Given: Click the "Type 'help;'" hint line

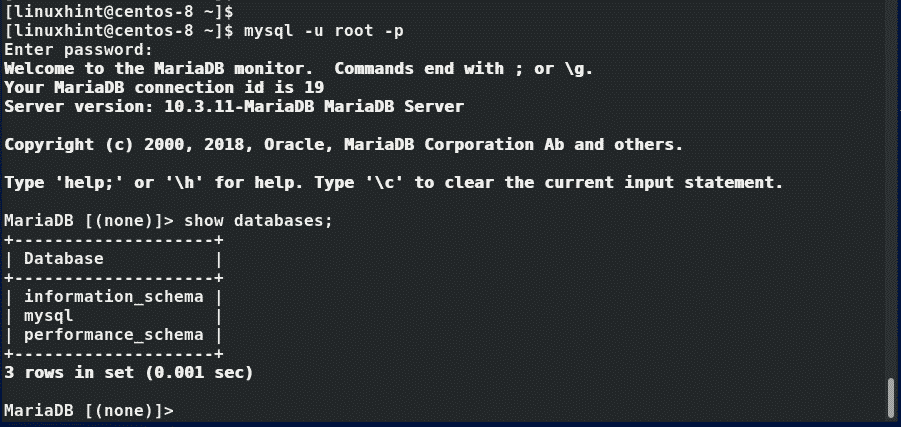Looking at the screenshot, I should tap(393, 183).
